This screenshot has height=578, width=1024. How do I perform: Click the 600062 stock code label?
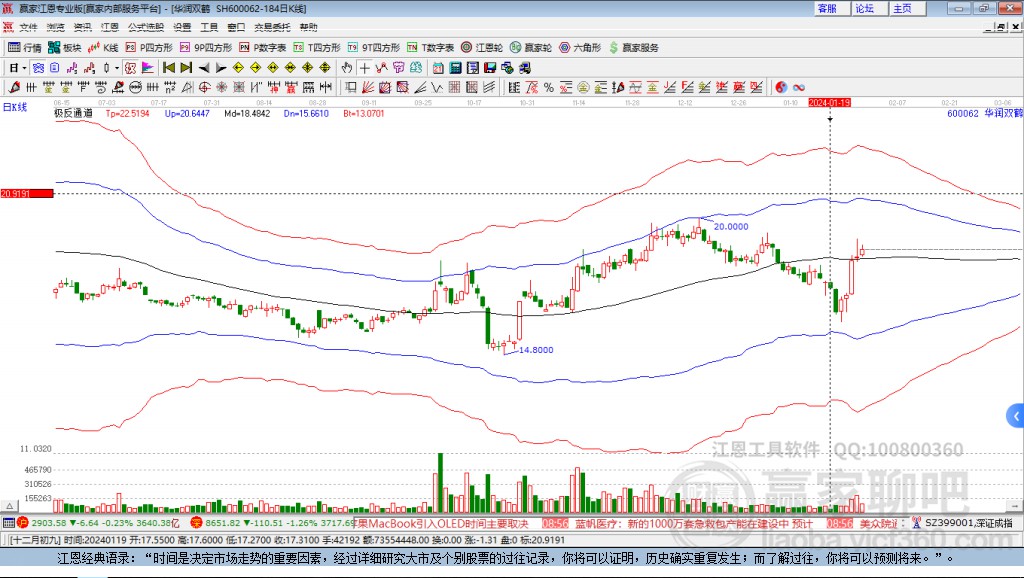point(963,113)
